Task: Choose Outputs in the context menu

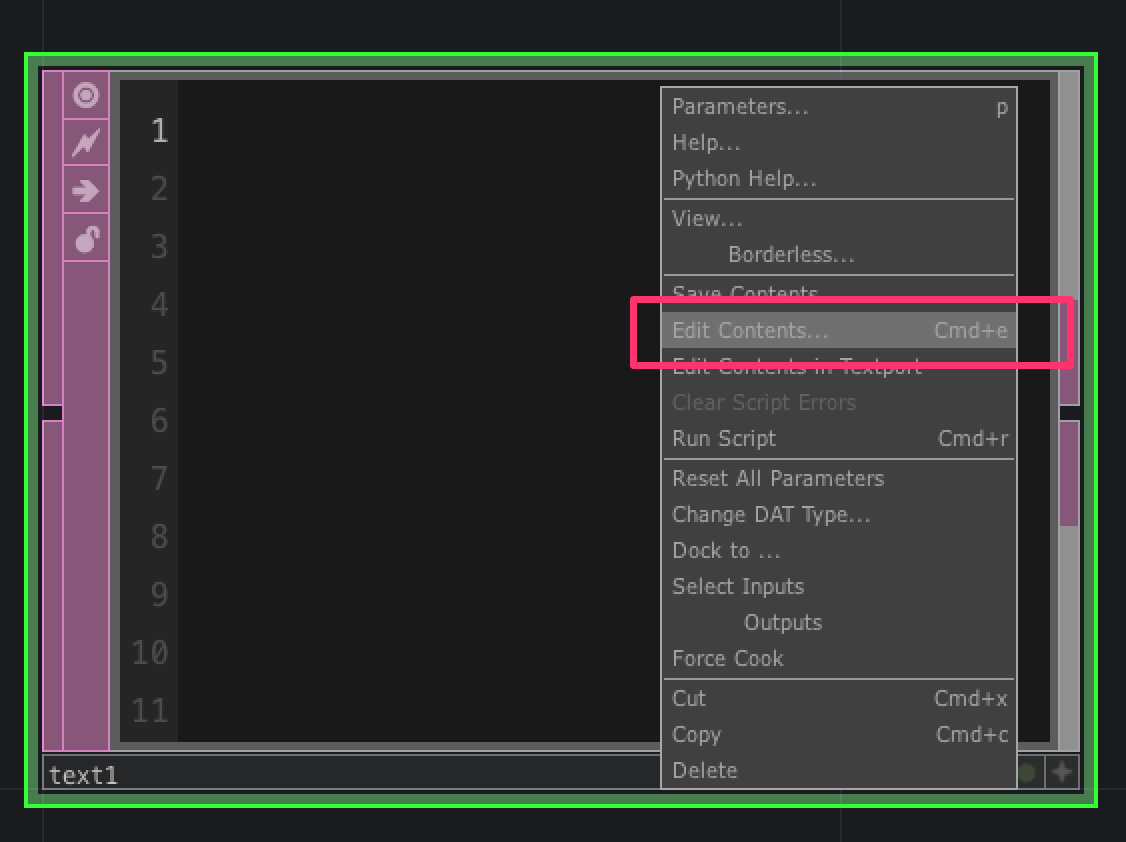Action: 838,622
